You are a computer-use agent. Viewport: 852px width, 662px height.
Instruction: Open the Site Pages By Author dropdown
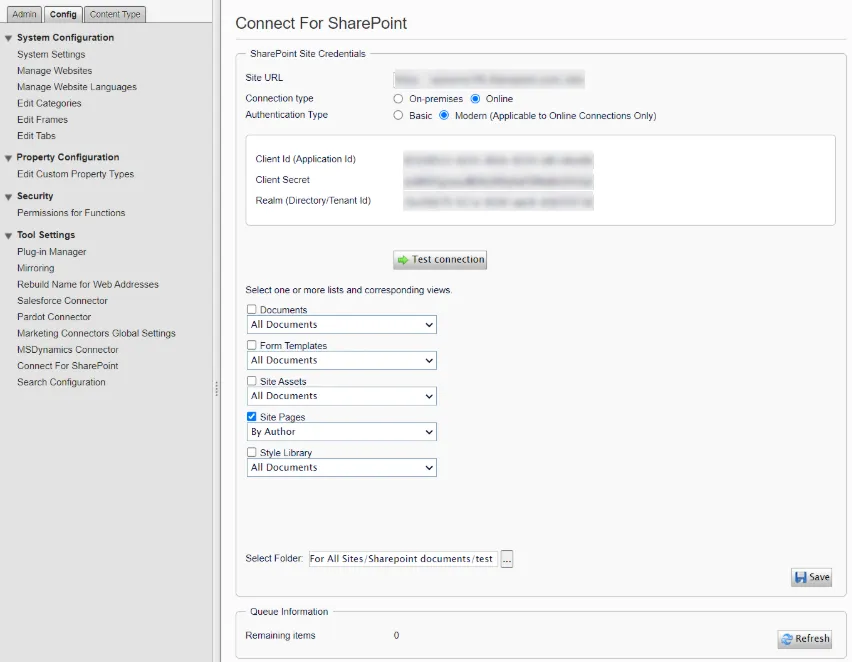[x=342, y=432]
